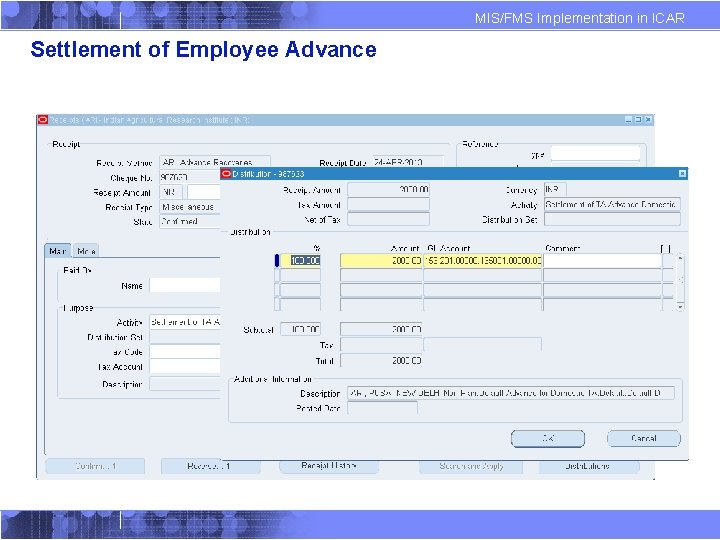Click the top Reference field in Receipts

coord(595,153)
